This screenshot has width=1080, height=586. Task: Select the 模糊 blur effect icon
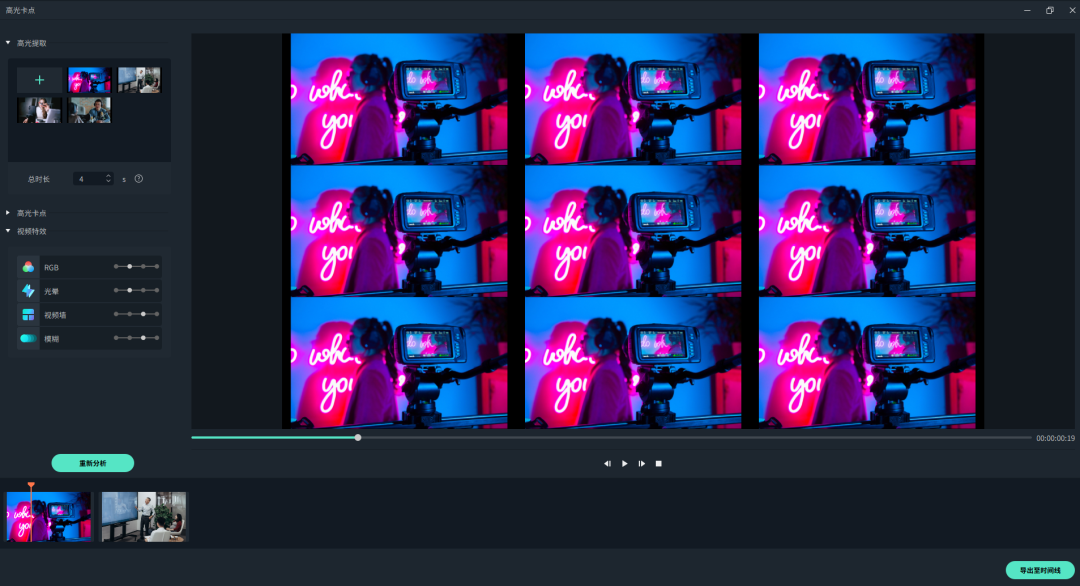coord(28,338)
